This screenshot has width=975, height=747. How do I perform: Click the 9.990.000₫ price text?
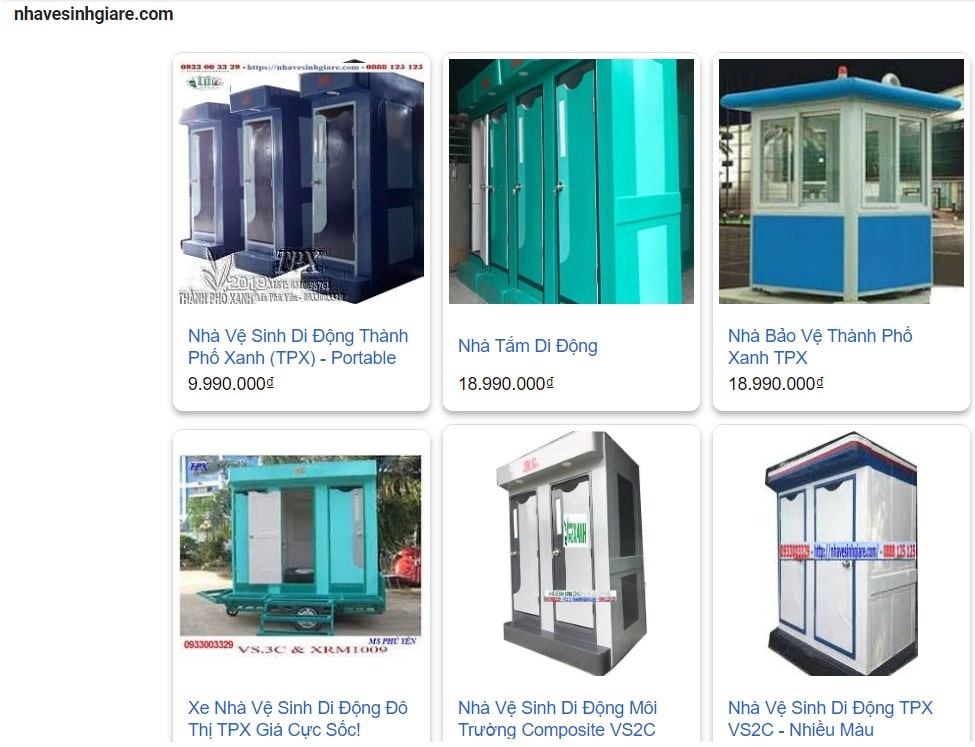click(x=231, y=383)
